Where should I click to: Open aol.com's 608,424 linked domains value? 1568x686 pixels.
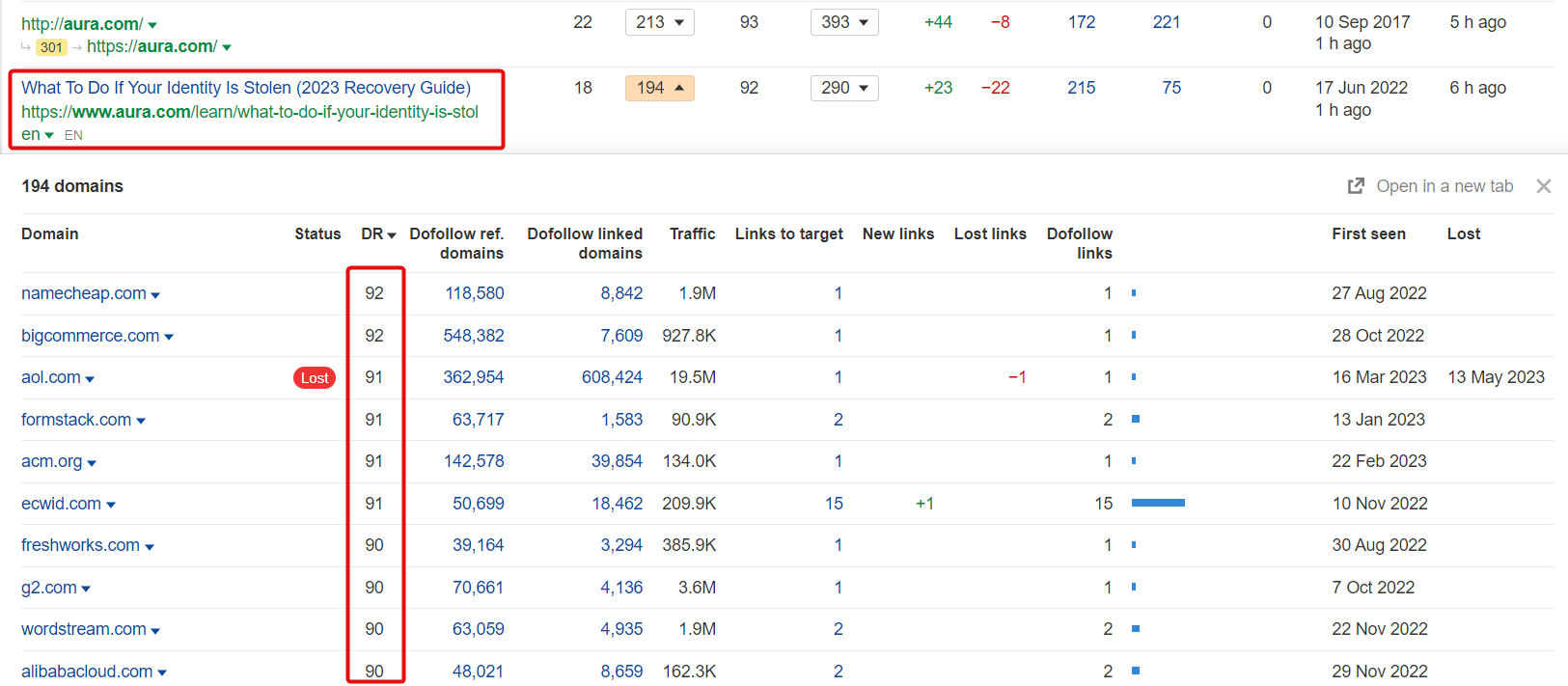coord(612,377)
